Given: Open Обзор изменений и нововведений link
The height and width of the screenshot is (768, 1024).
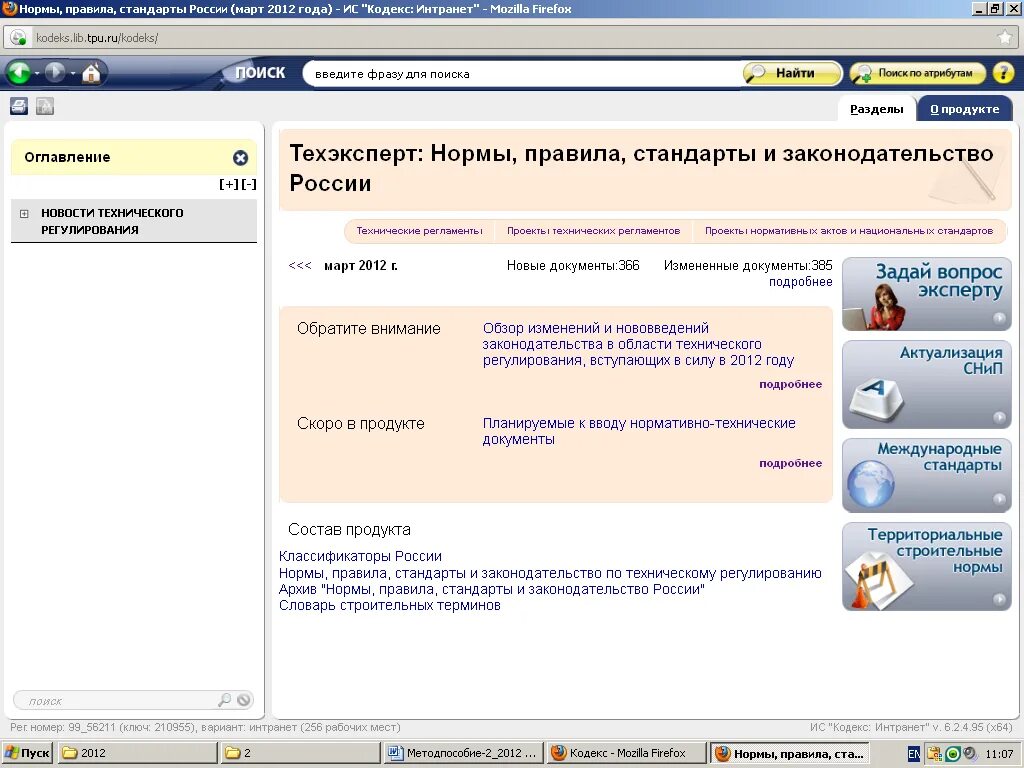Looking at the screenshot, I should tap(638, 344).
